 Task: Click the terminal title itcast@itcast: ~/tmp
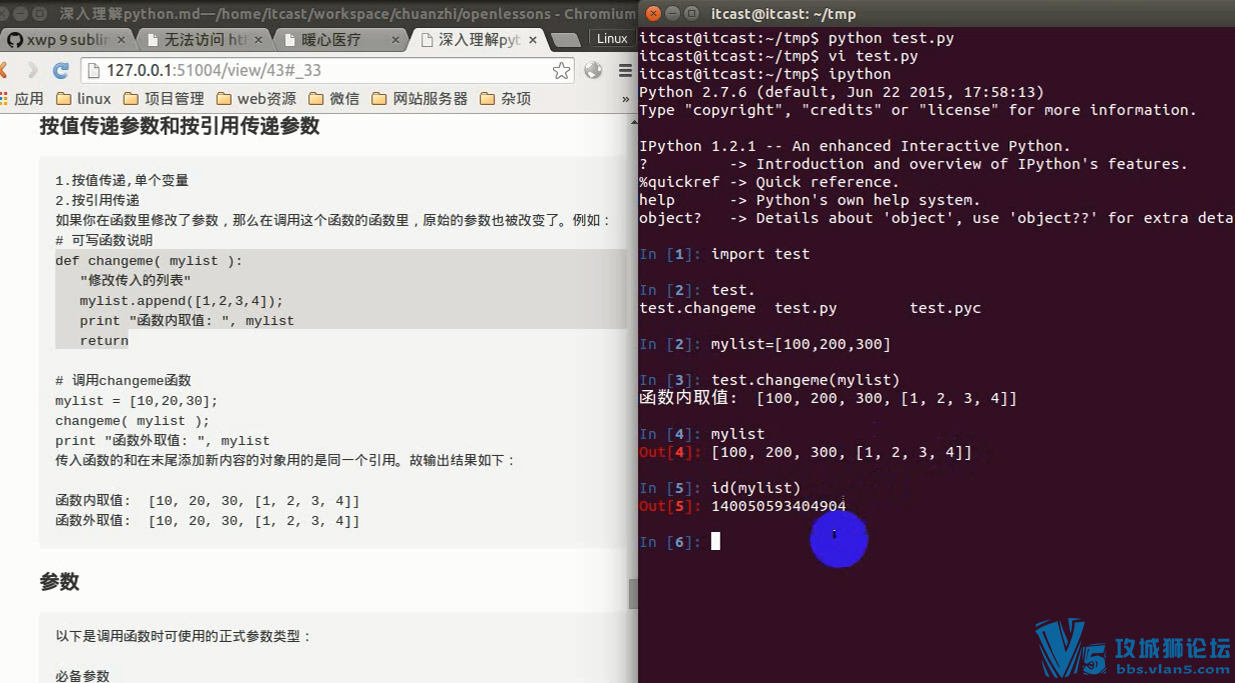(783, 14)
